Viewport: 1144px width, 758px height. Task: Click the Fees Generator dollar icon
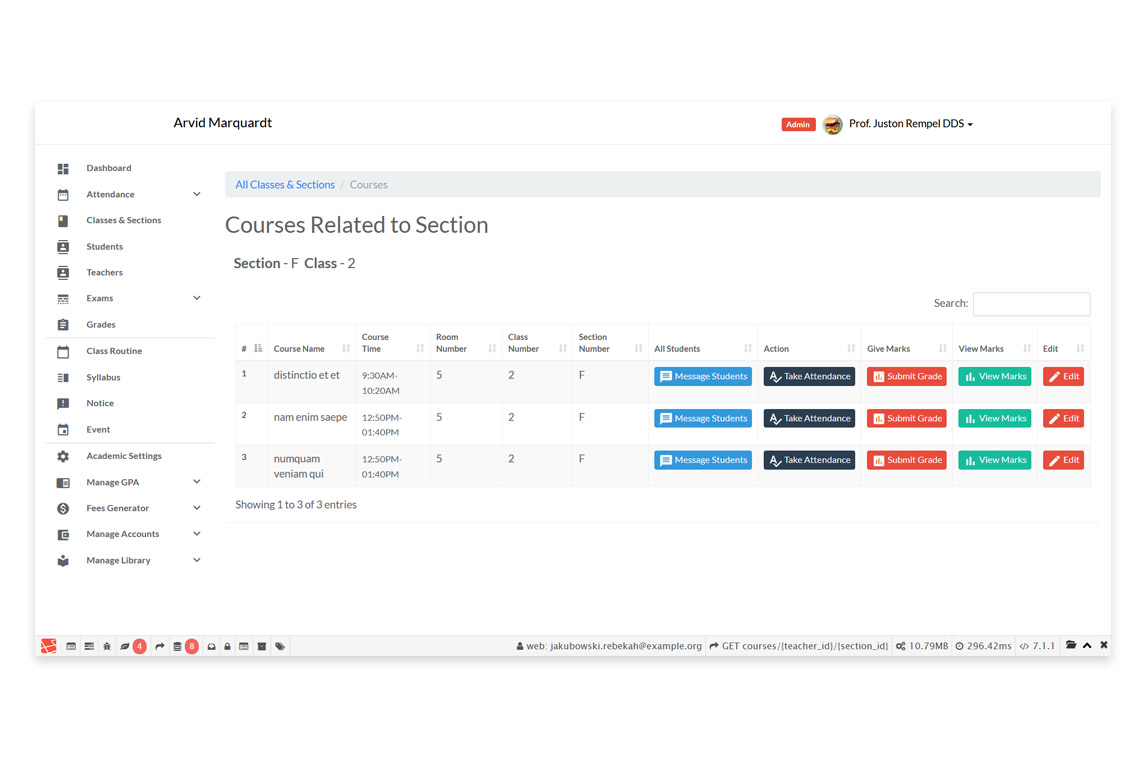pos(63,508)
